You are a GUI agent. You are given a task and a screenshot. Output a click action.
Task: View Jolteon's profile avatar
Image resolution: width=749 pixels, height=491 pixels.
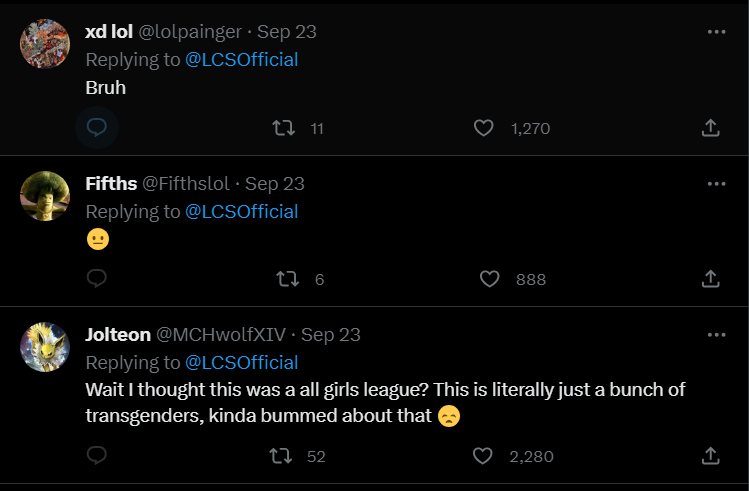click(x=45, y=347)
